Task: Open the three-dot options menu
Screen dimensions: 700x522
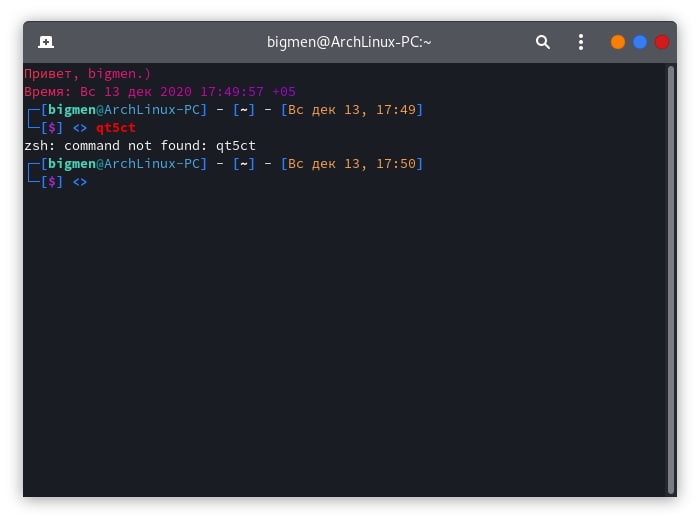Action: tap(580, 42)
